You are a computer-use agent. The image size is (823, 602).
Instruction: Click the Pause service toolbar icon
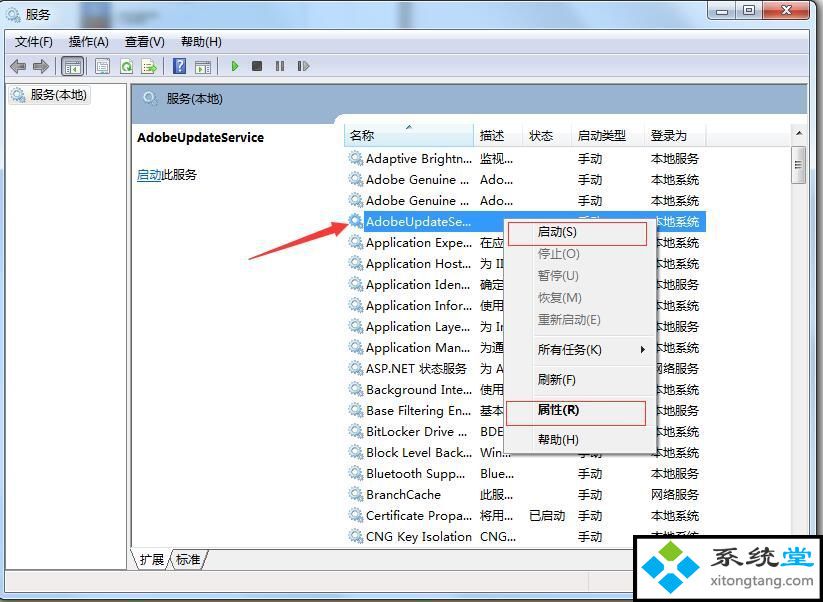pos(280,66)
